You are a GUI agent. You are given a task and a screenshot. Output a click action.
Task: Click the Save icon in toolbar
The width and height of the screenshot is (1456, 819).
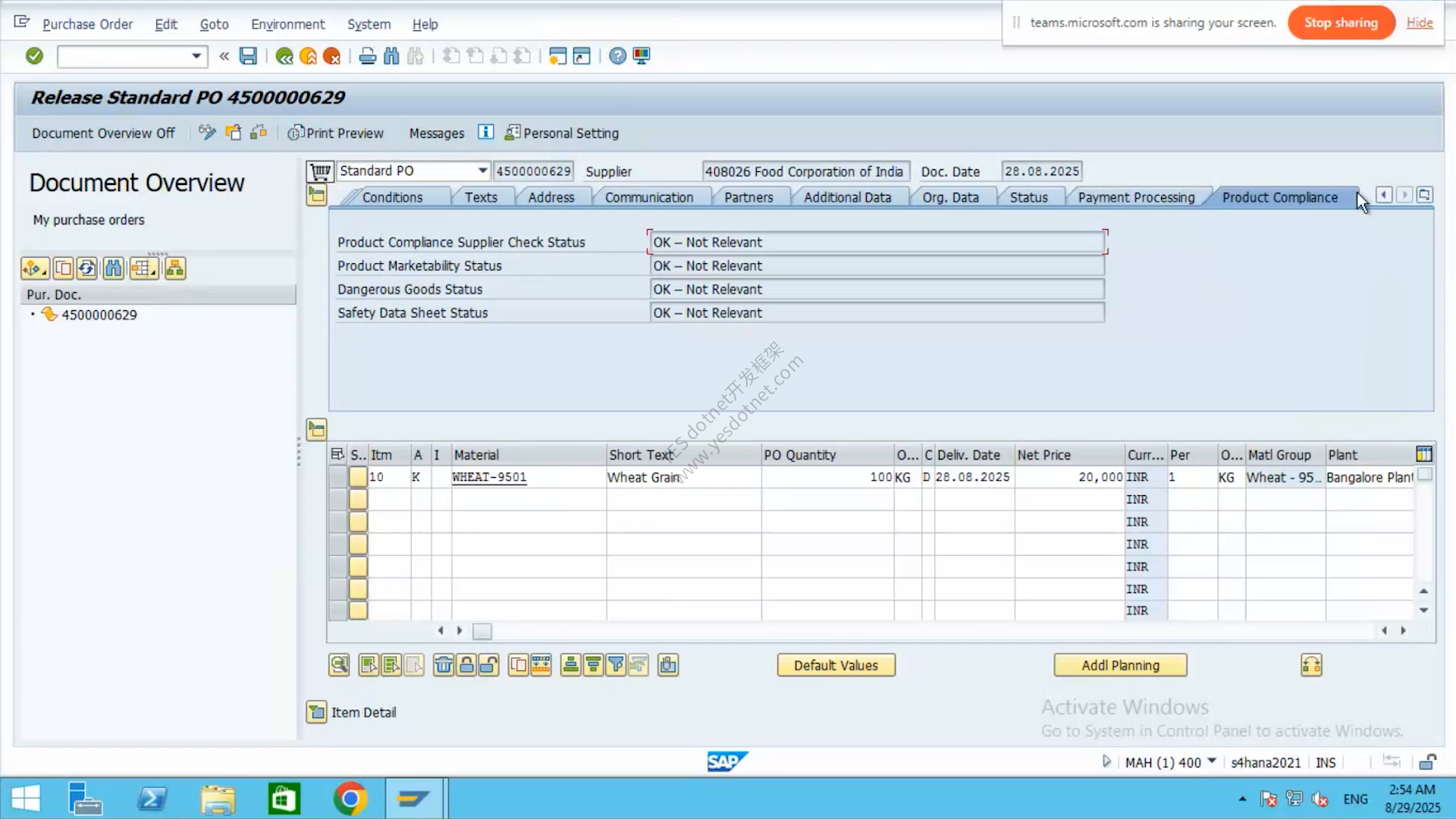pyautogui.click(x=248, y=55)
